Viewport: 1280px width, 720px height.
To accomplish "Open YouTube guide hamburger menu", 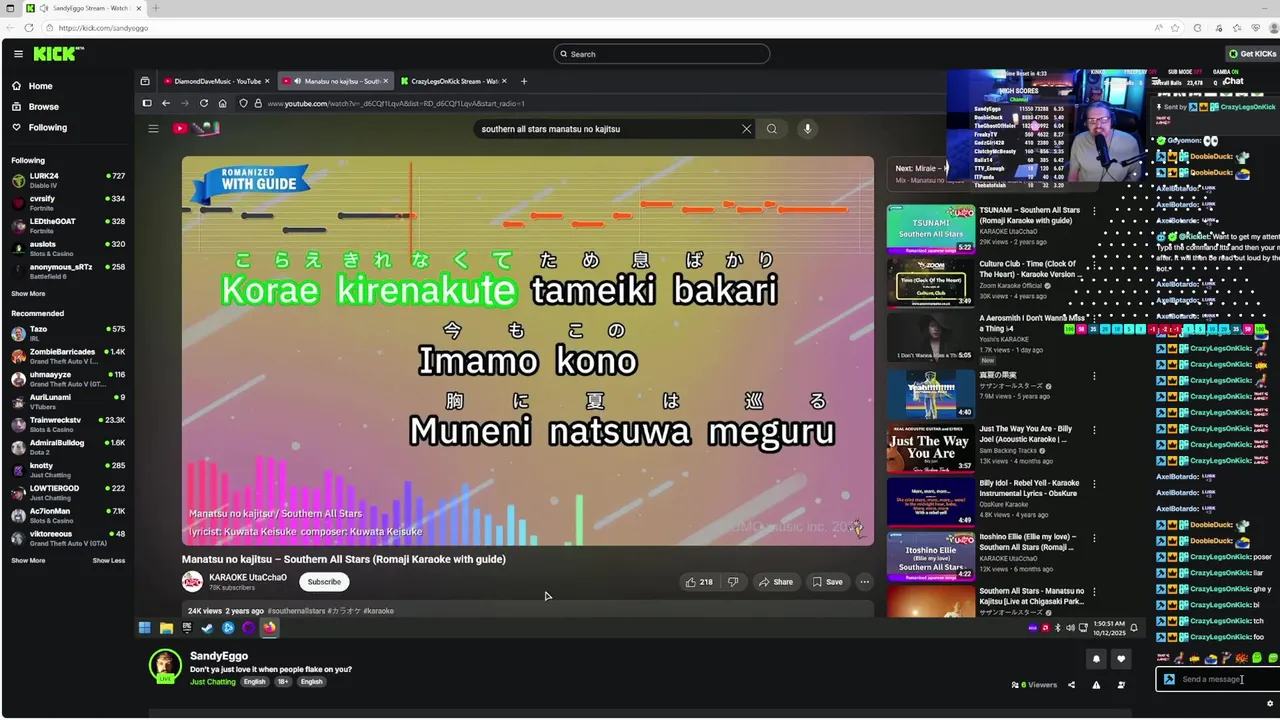I will click(153, 128).
